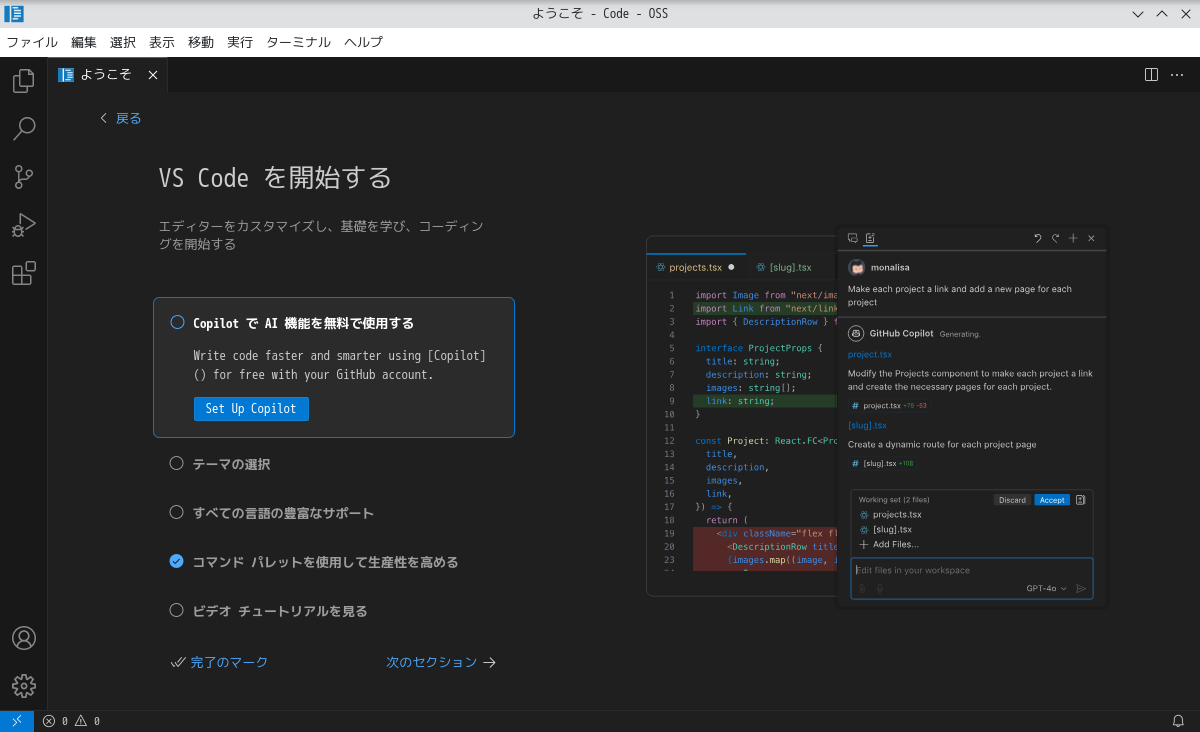Open the 編集 menu
This screenshot has height=732, width=1200.
84,42
